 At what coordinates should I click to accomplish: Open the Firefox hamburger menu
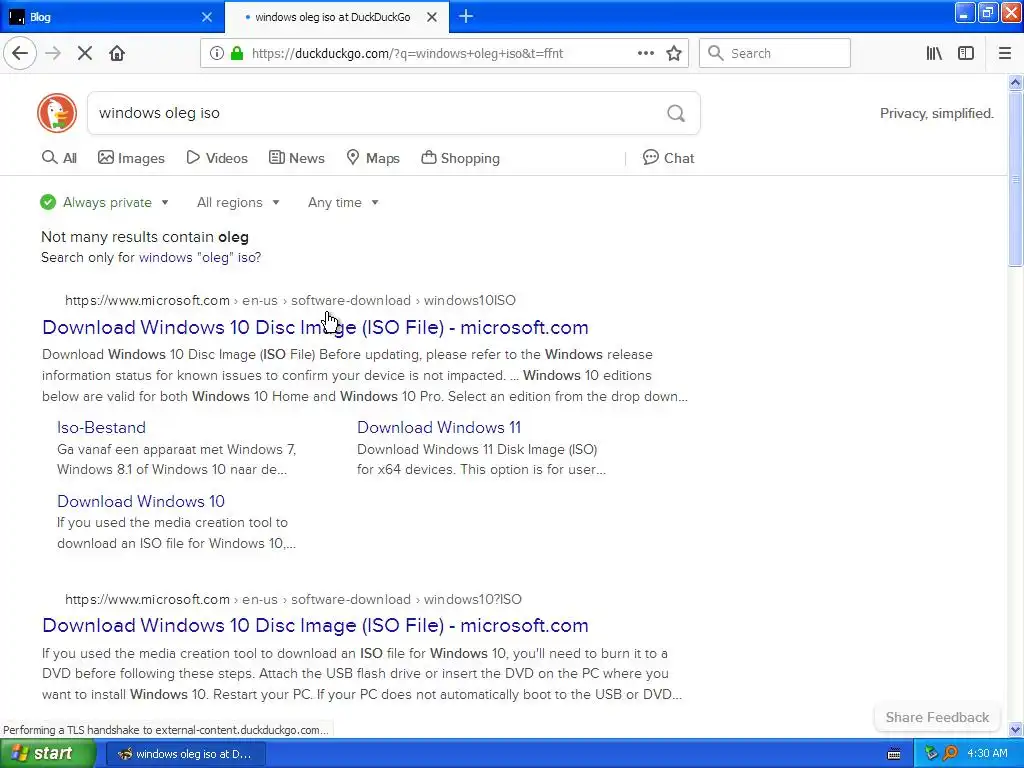coord(1004,53)
